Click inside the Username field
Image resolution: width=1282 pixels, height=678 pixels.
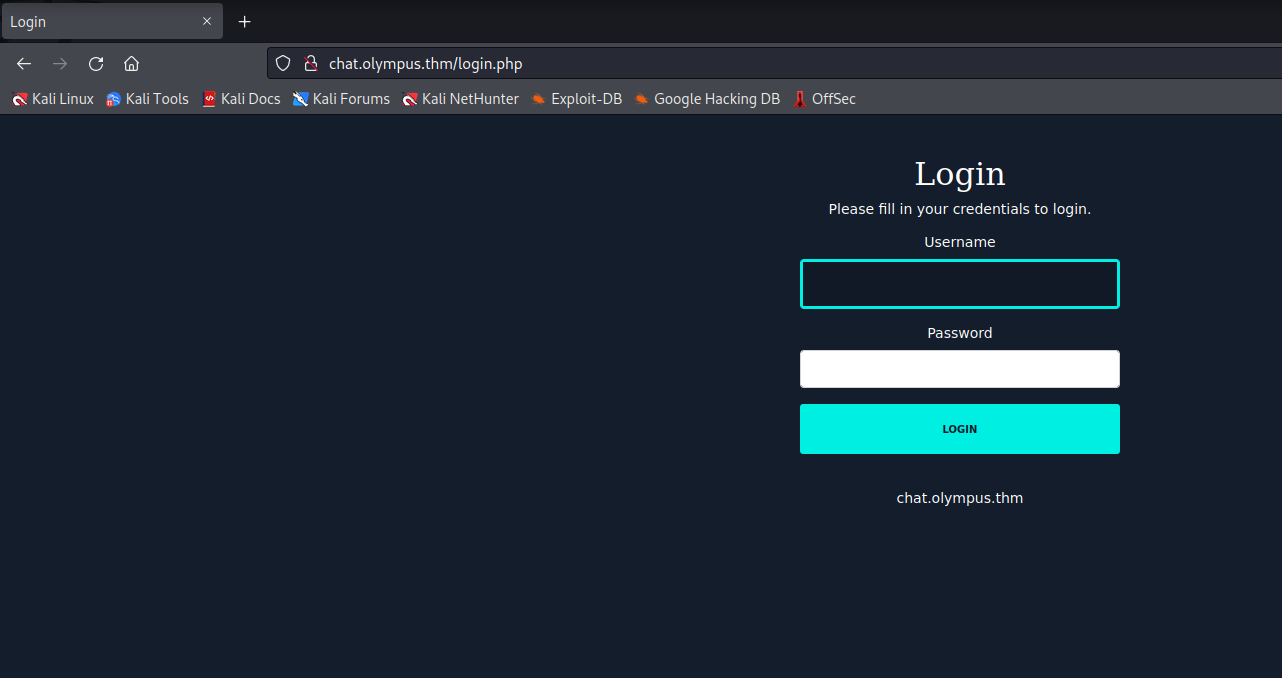click(959, 284)
